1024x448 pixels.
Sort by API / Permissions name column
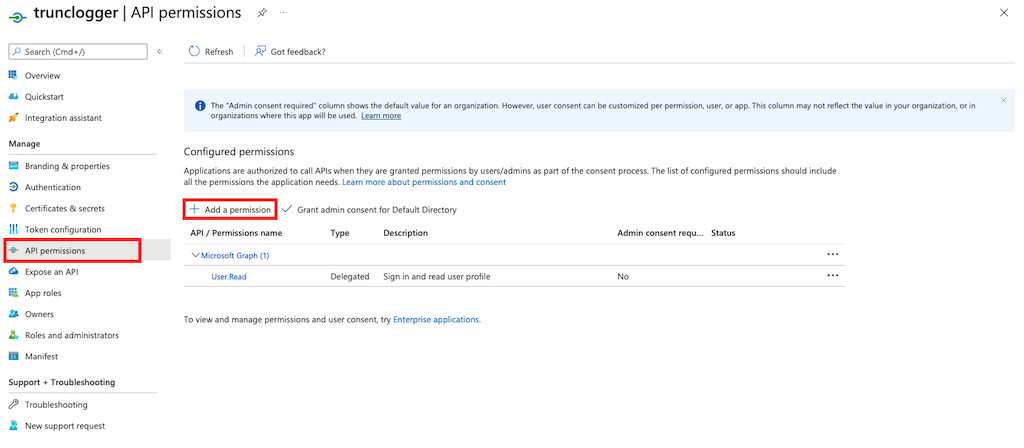coord(236,232)
